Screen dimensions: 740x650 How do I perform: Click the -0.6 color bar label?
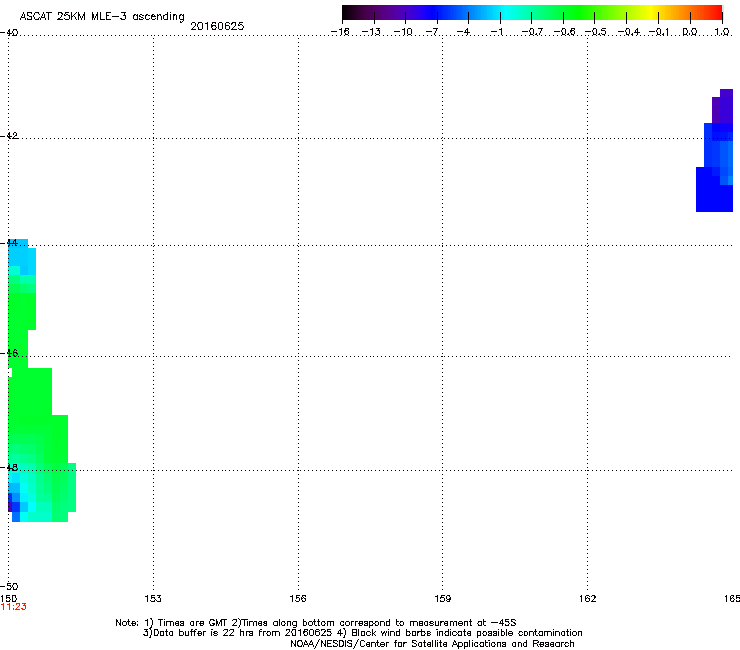[564, 32]
